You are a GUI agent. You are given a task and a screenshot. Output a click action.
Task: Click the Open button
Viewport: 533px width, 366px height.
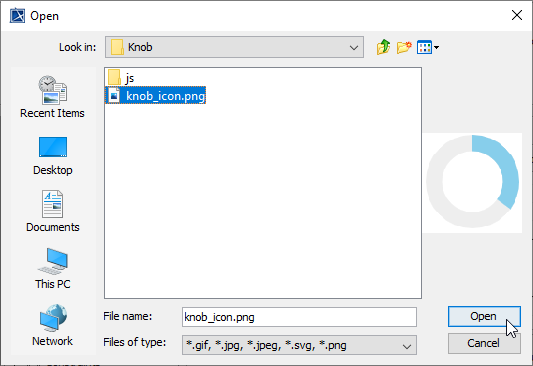pyautogui.click(x=484, y=316)
